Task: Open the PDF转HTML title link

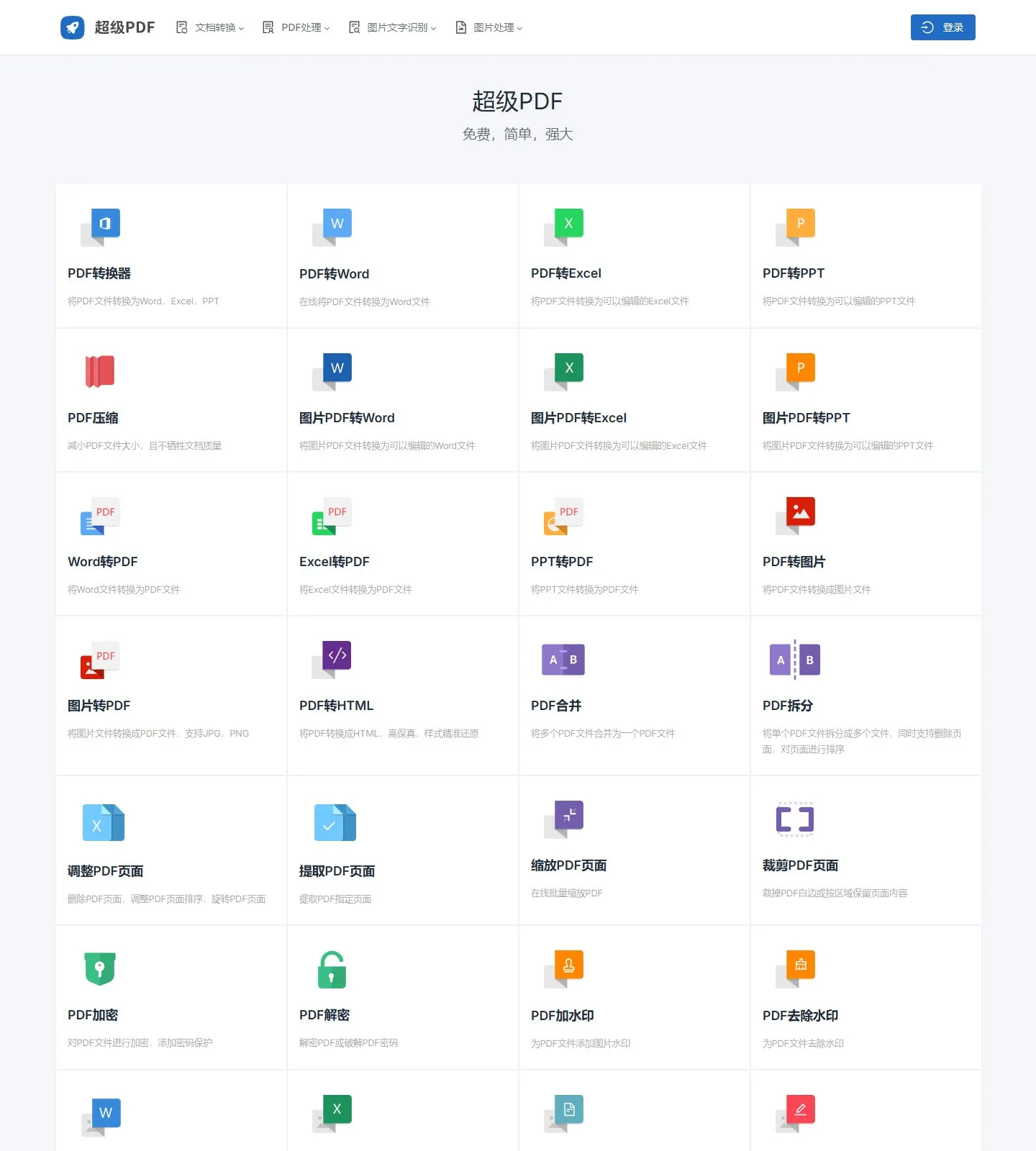Action: click(x=336, y=706)
